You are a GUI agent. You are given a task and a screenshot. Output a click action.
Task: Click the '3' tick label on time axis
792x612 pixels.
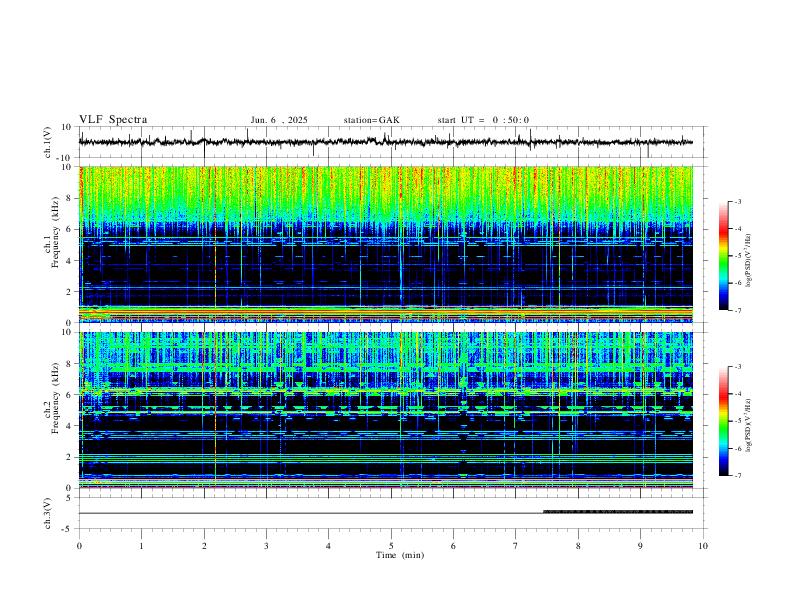tap(266, 546)
